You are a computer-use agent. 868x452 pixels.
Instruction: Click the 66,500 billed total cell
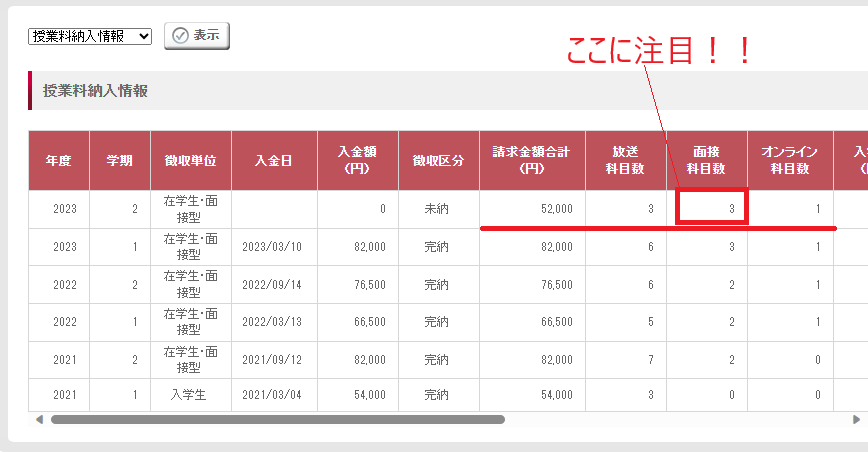(532, 322)
